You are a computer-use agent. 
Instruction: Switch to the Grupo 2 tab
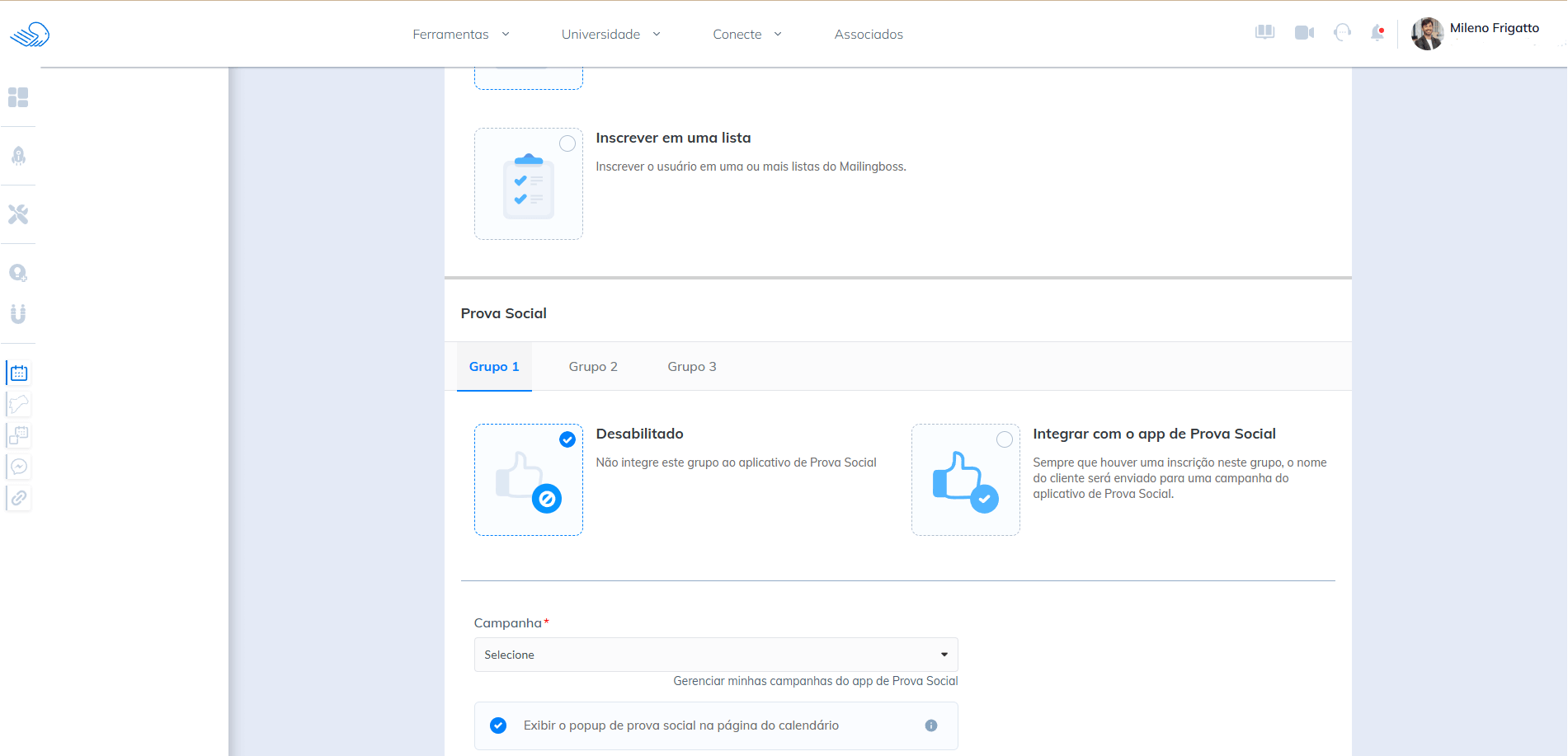click(592, 367)
